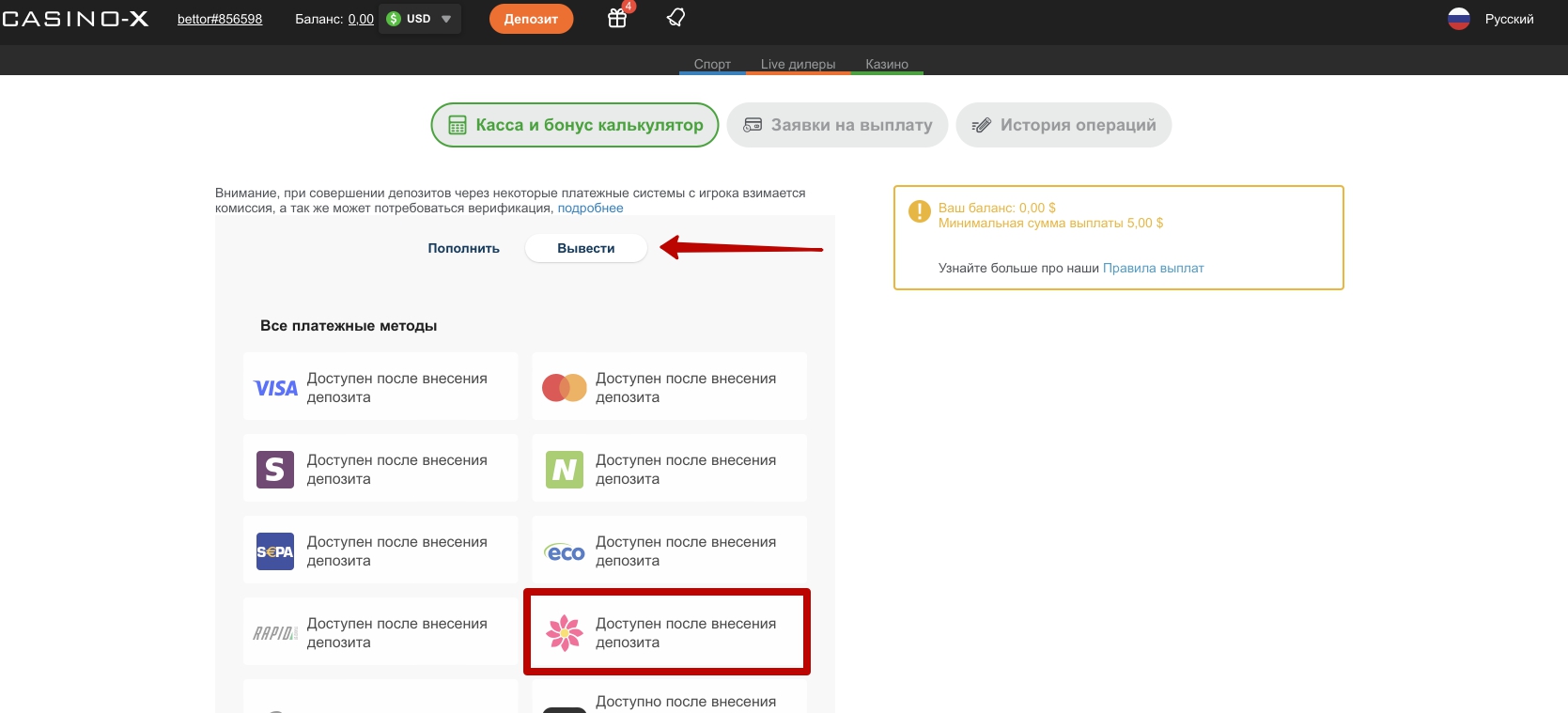Click the balance 0,00 link
This screenshot has width=1568, height=713.
pyautogui.click(x=361, y=19)
